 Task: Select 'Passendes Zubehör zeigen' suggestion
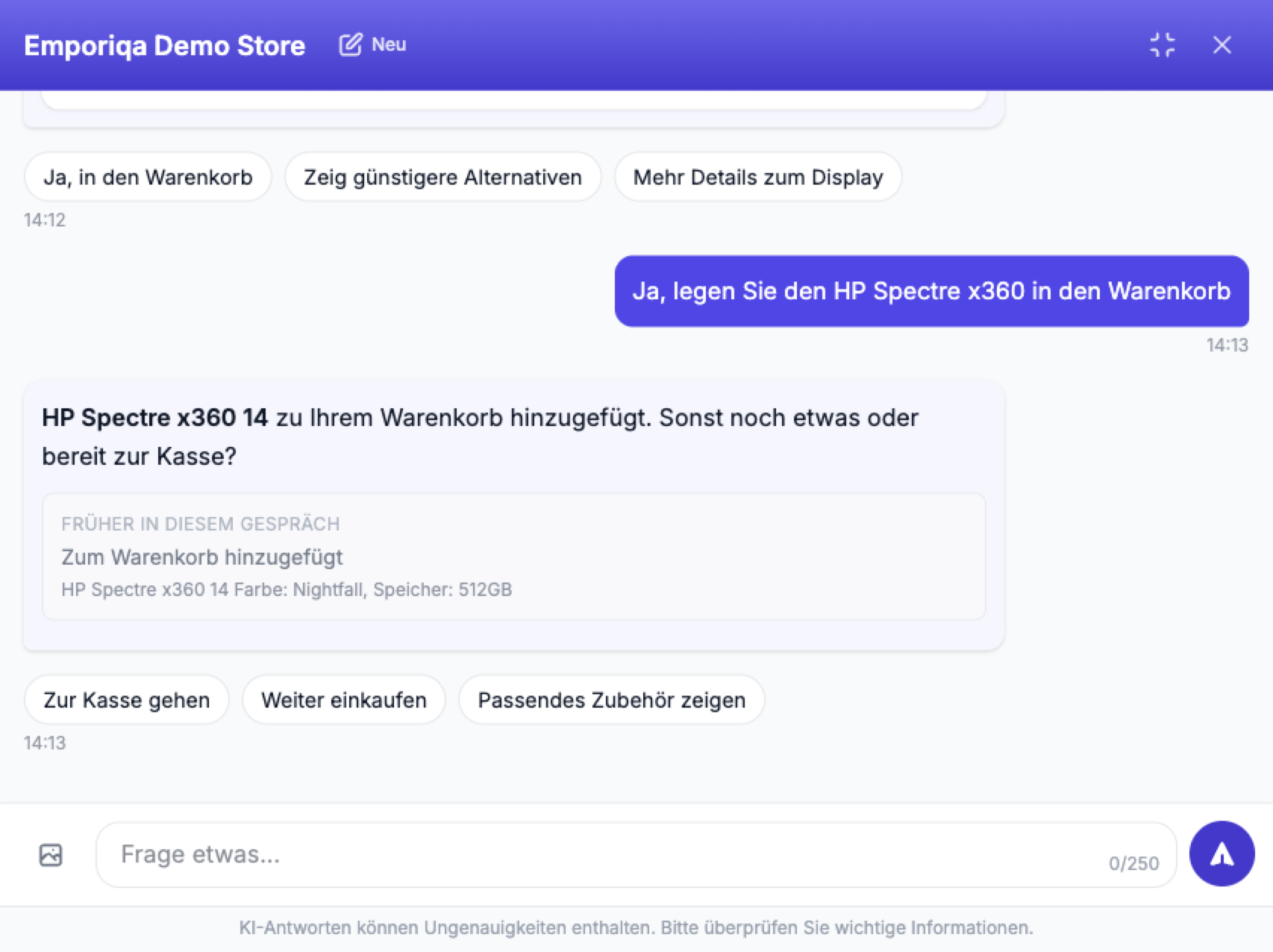coord(612,700)
